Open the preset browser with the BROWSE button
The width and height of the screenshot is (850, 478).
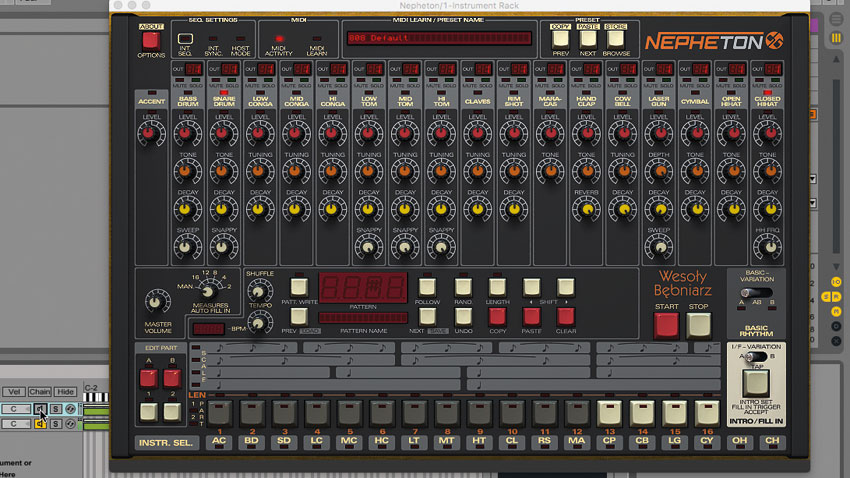point(615,38)
